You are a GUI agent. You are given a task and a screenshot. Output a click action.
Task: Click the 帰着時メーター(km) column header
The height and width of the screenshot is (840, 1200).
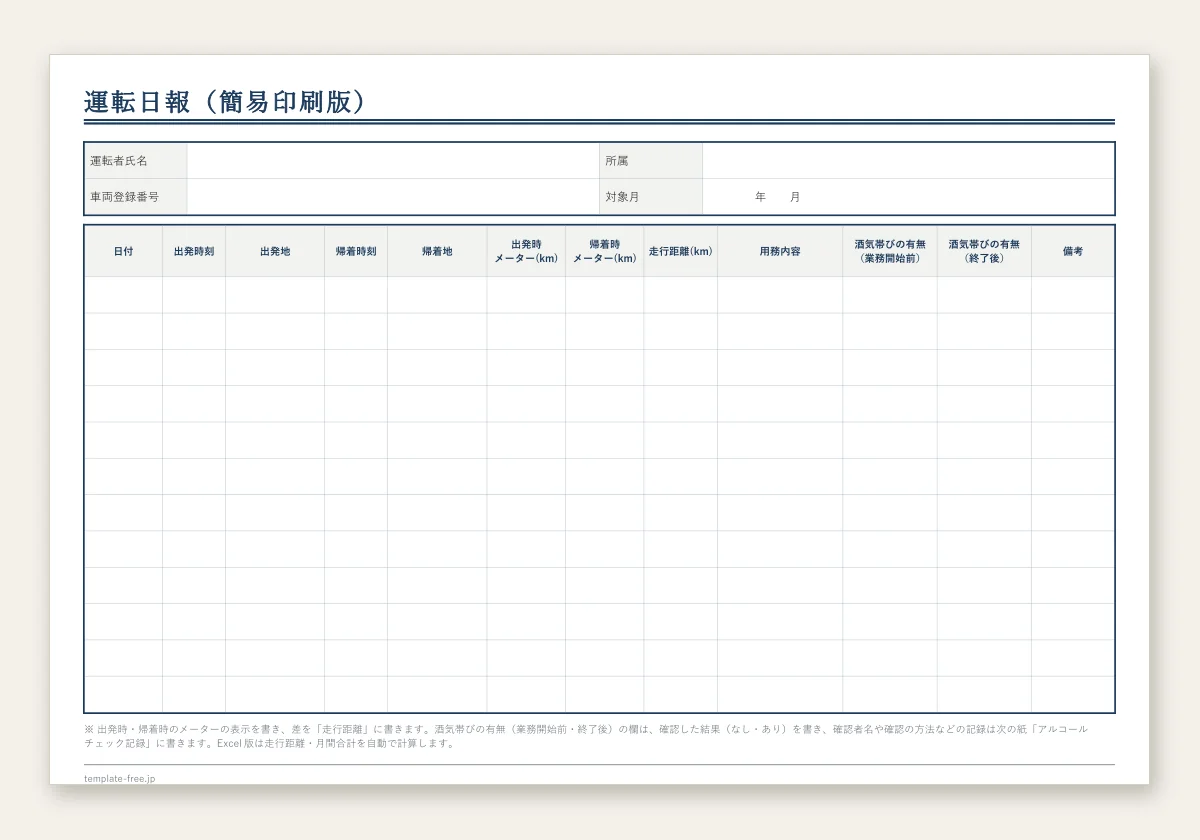pos(605,252)
